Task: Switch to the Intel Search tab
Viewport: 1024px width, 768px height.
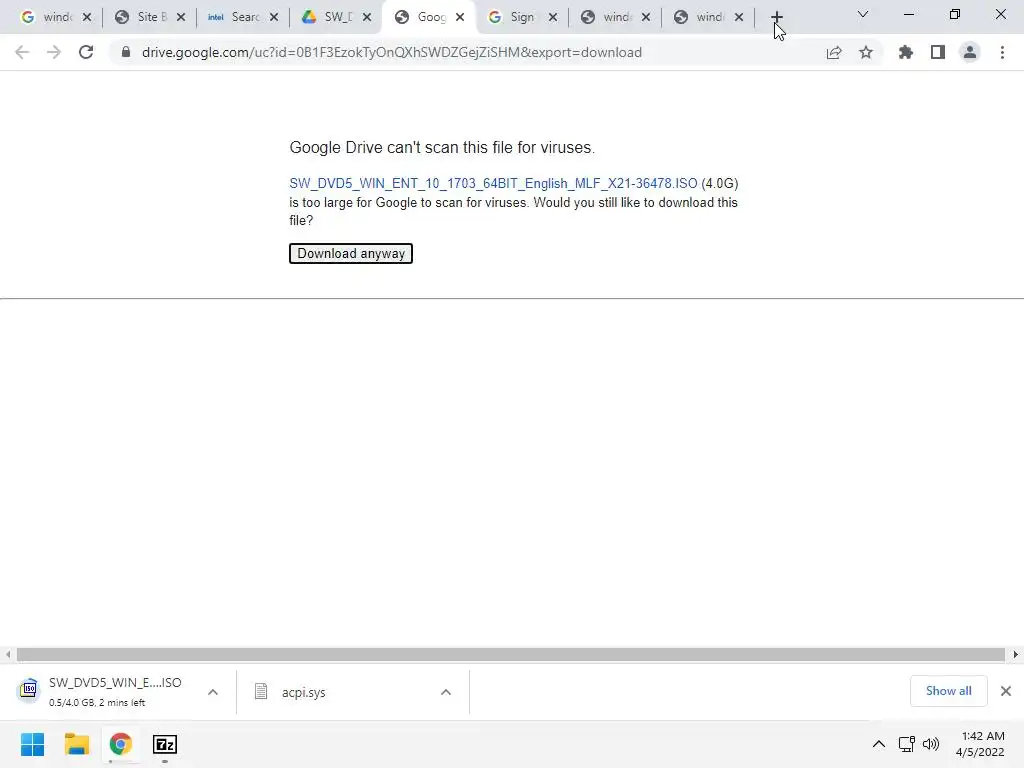Action: [234, 17]
